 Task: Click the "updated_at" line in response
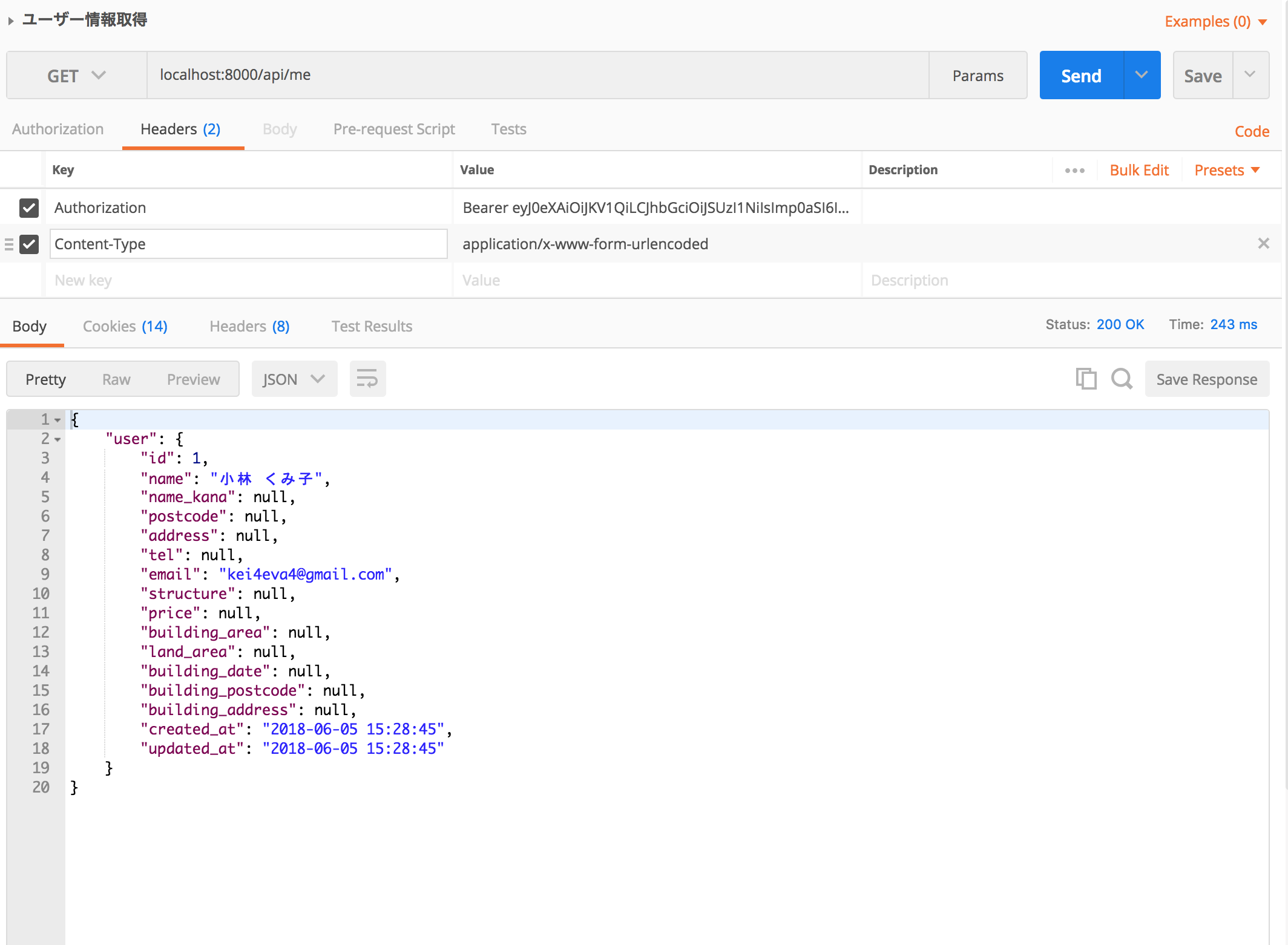(292, 748)
